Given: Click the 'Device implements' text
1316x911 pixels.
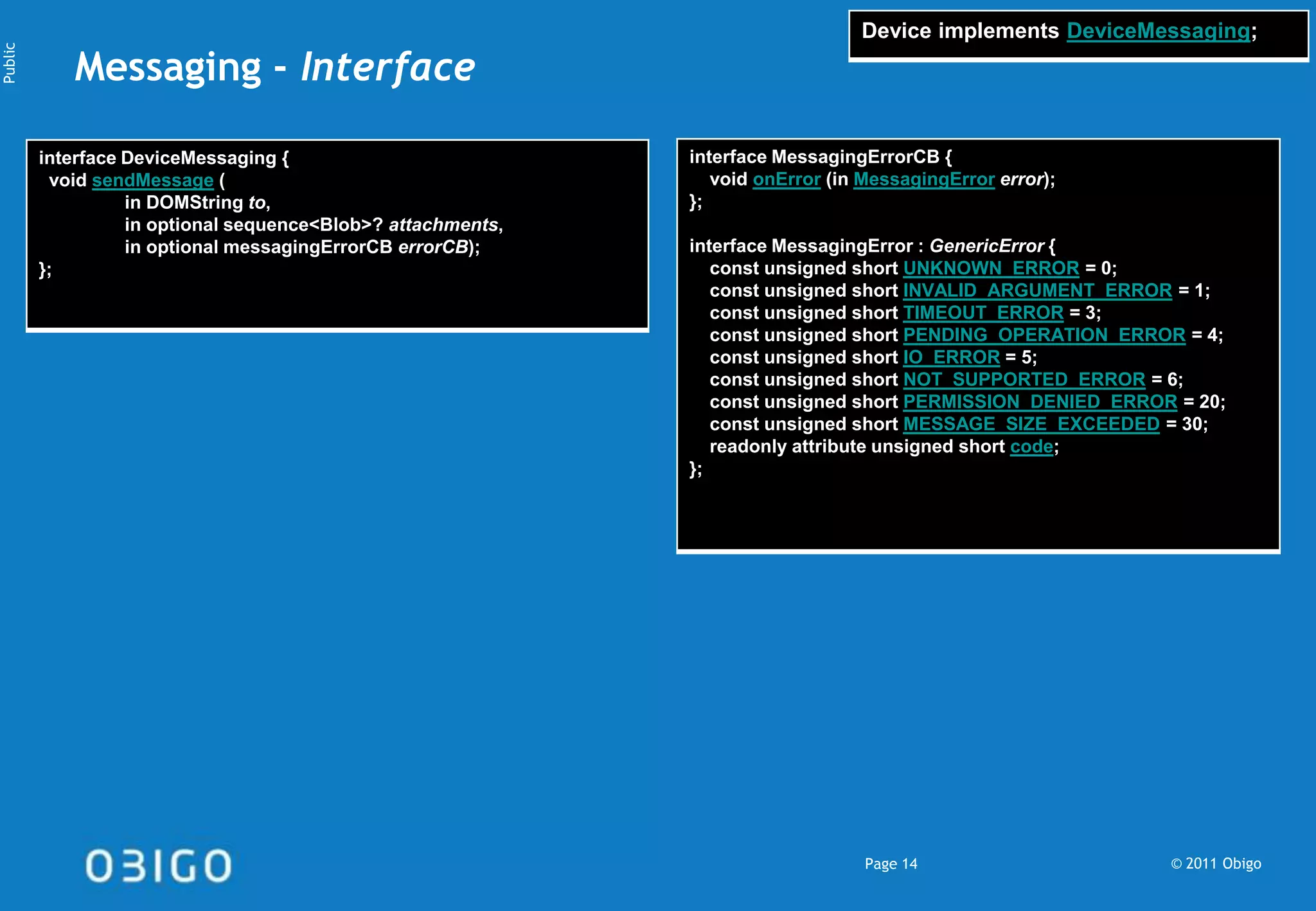Looking at the screenshot, I should point(960,31).
